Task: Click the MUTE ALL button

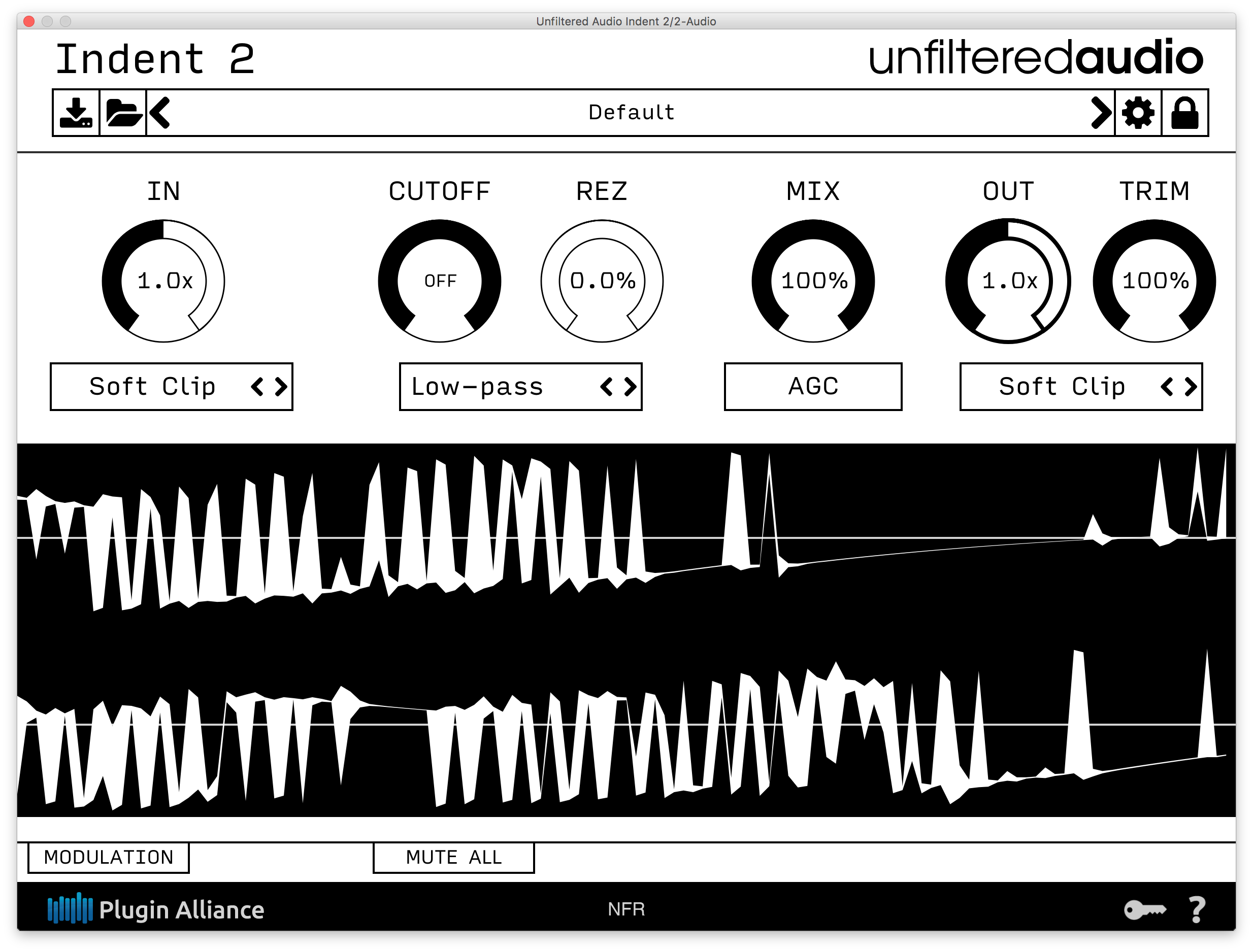Action: click(x=453, y=858)
